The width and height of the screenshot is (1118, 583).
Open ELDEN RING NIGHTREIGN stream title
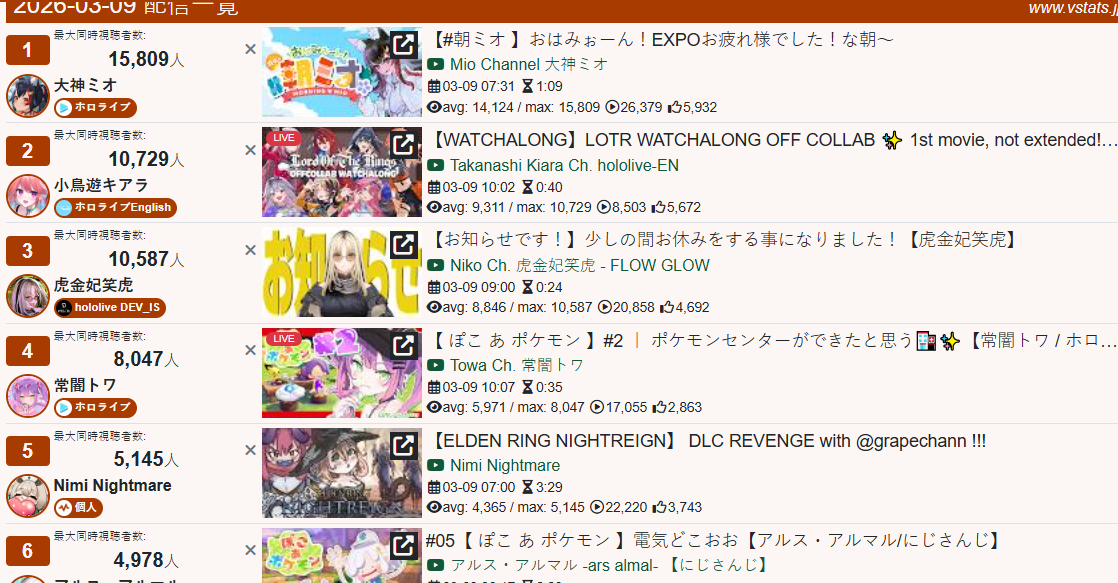[x=708, y=440]
